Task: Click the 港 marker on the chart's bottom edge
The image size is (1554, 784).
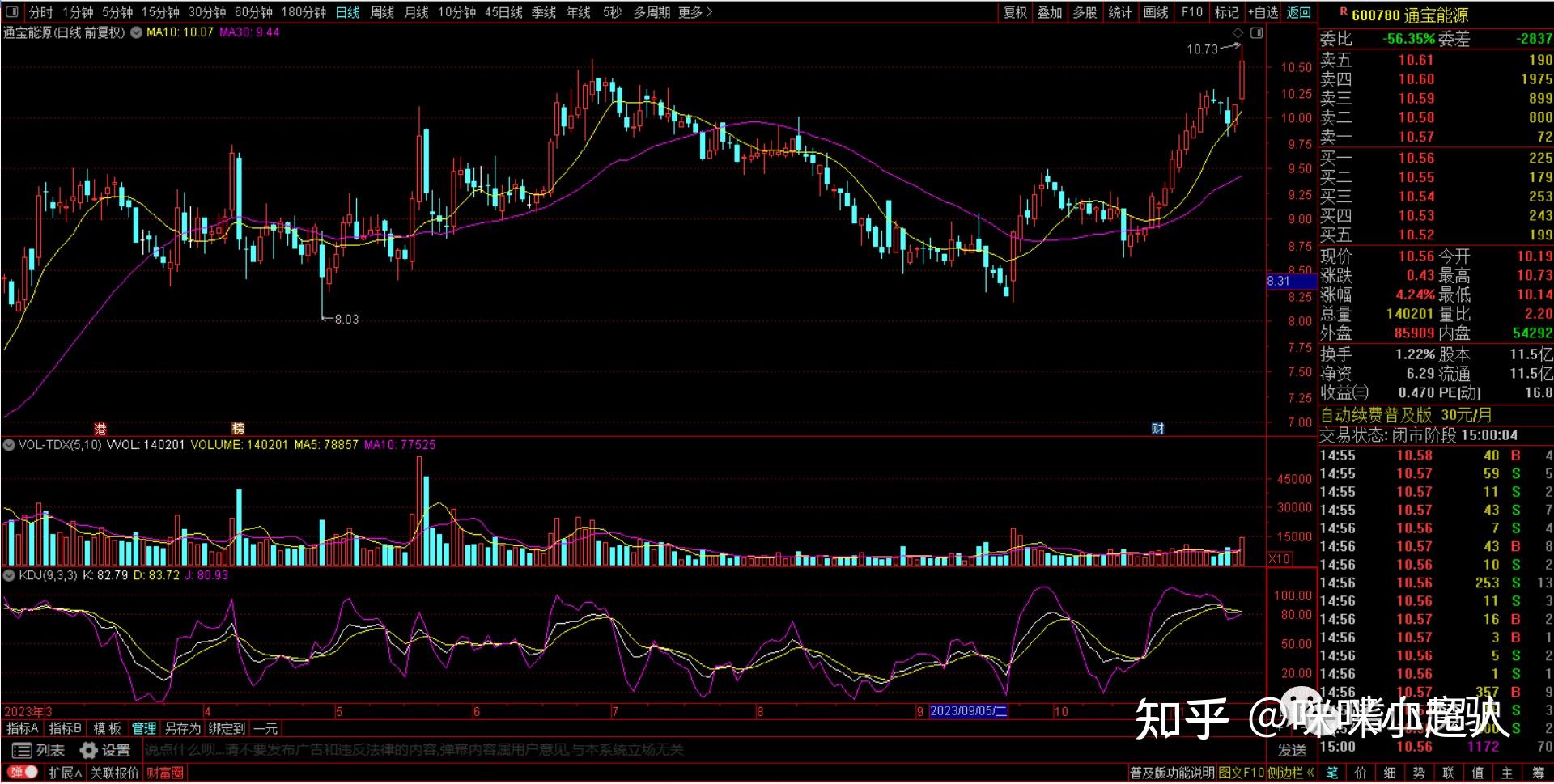Action: point(100,428)
